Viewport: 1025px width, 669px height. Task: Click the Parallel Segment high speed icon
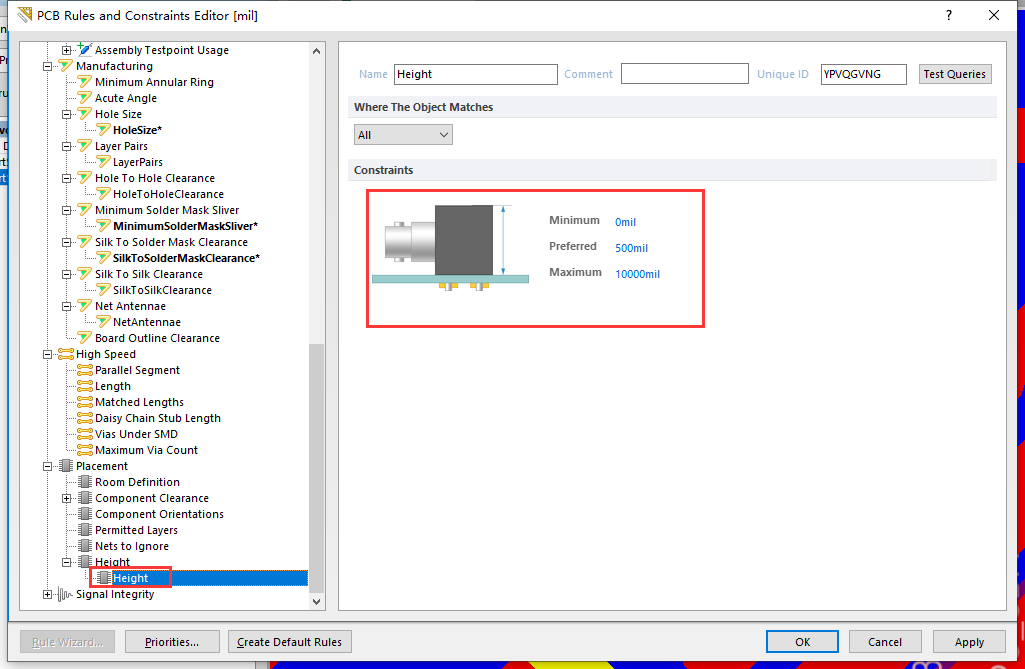tap(84, 370)
